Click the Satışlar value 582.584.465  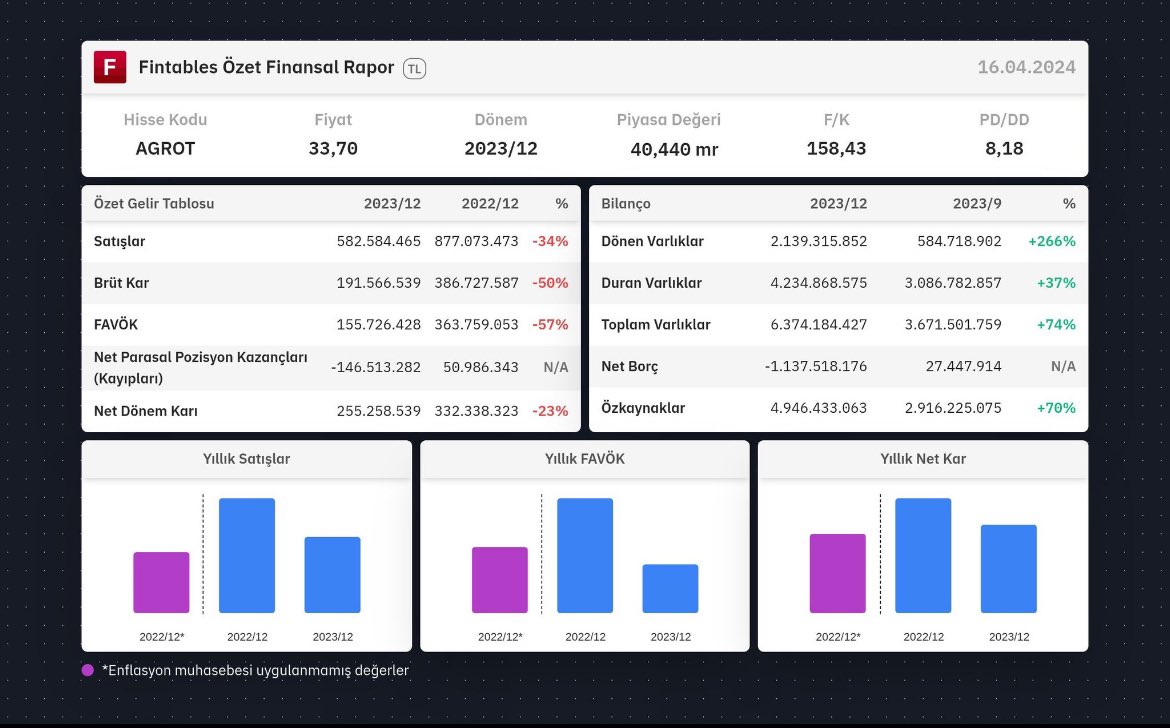tap(378, 241)
